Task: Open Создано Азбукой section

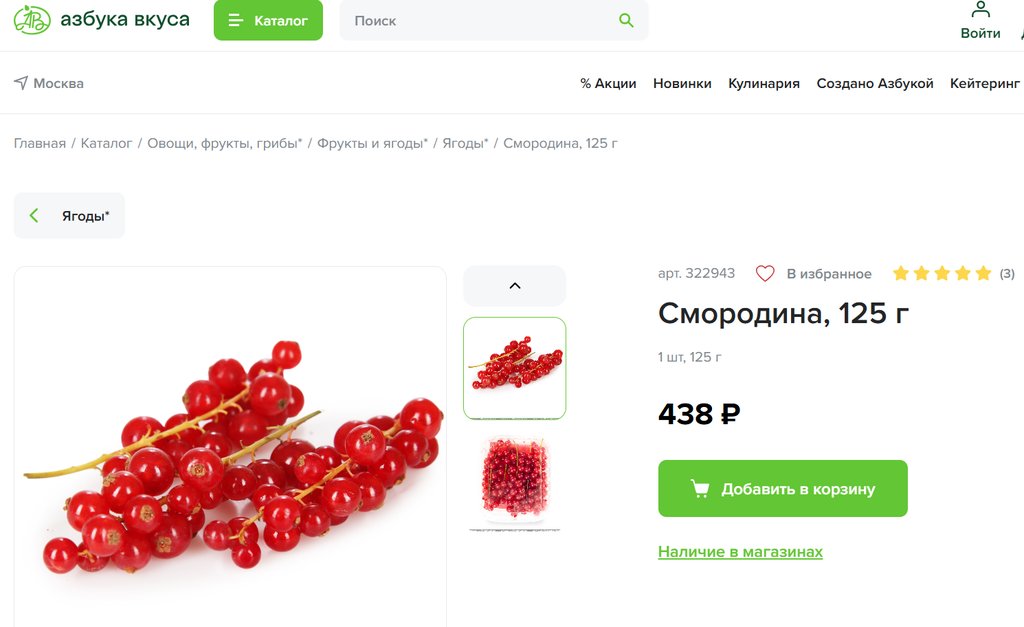Action: coord(874,84)
